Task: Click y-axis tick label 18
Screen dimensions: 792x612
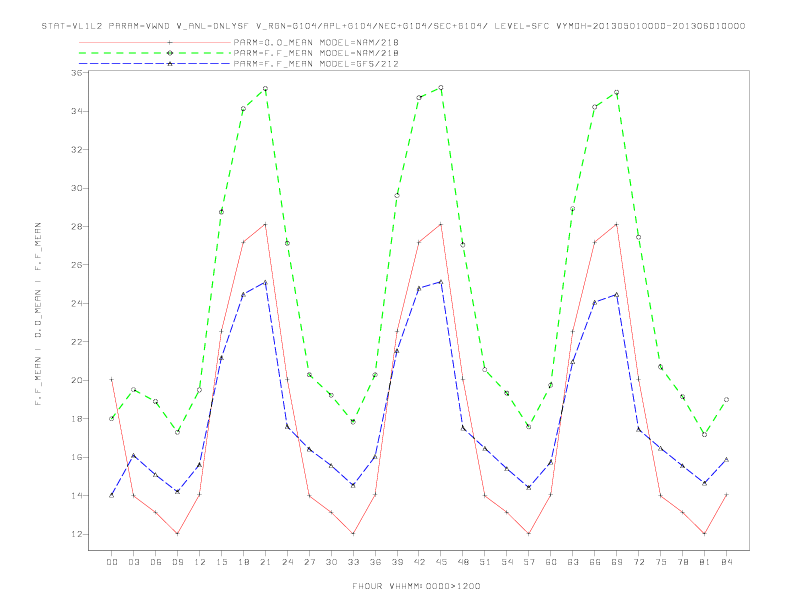Action: tap(76, 419)
